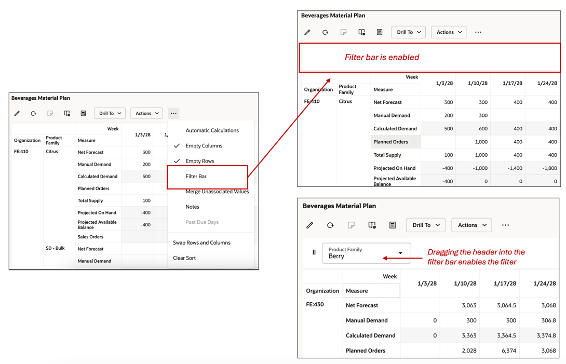Click the Product Family header in left panel table
Image resolution: width=566 pixels, height=364 pixels.
pos(54,140)
